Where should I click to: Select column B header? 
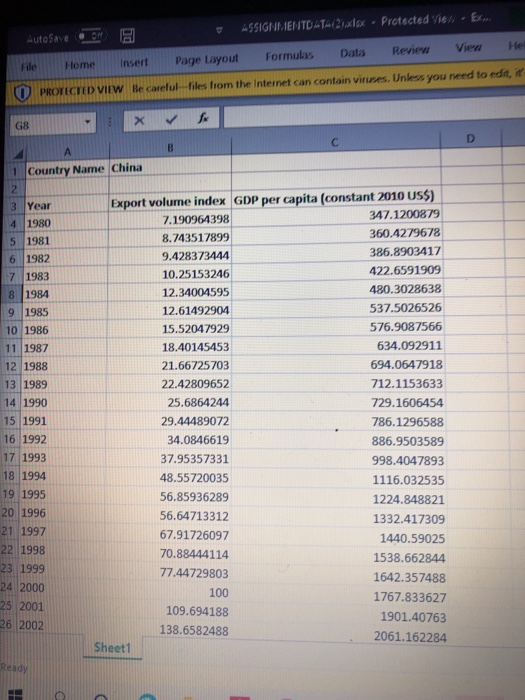170,148
